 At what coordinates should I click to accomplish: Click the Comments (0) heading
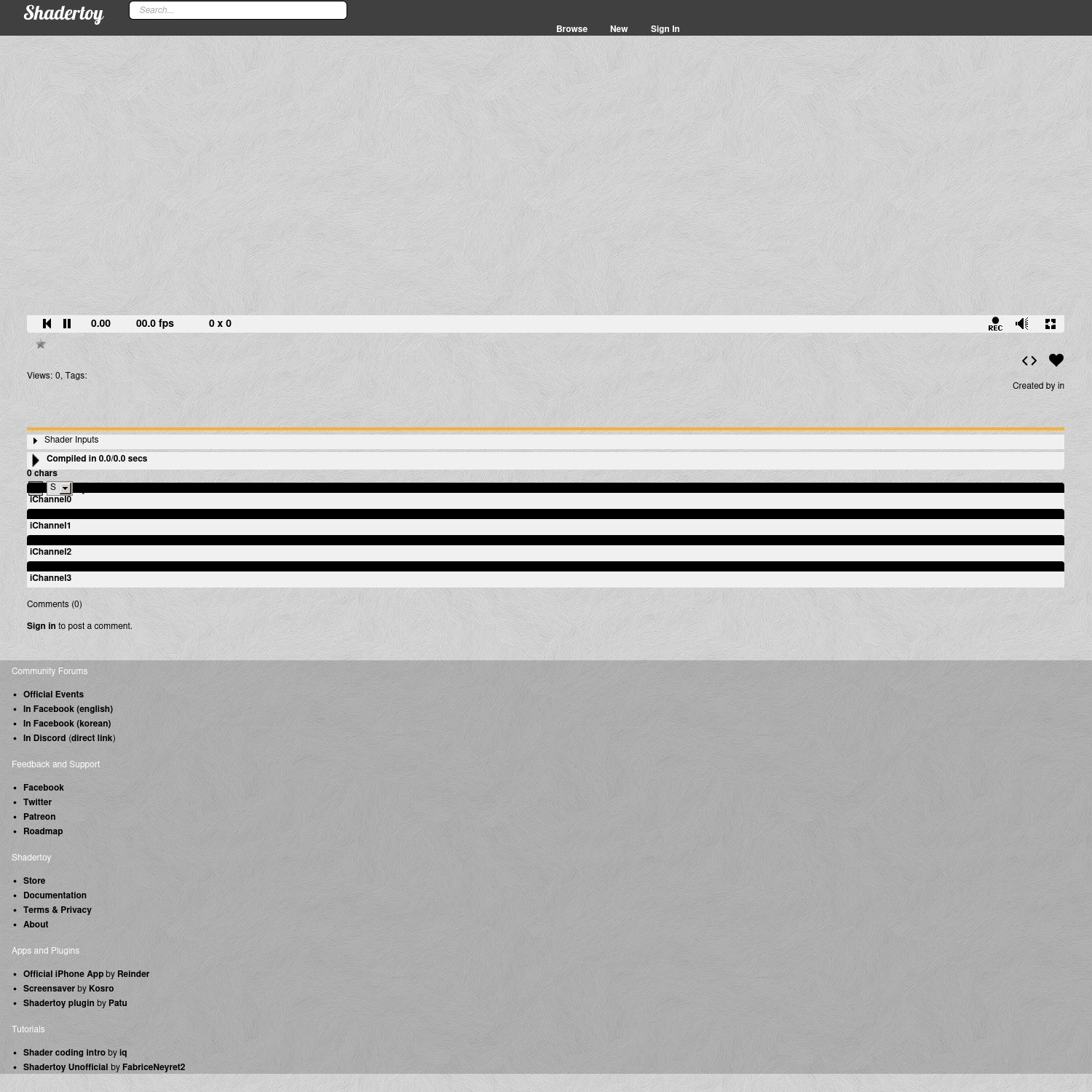(x=55, y=604)
